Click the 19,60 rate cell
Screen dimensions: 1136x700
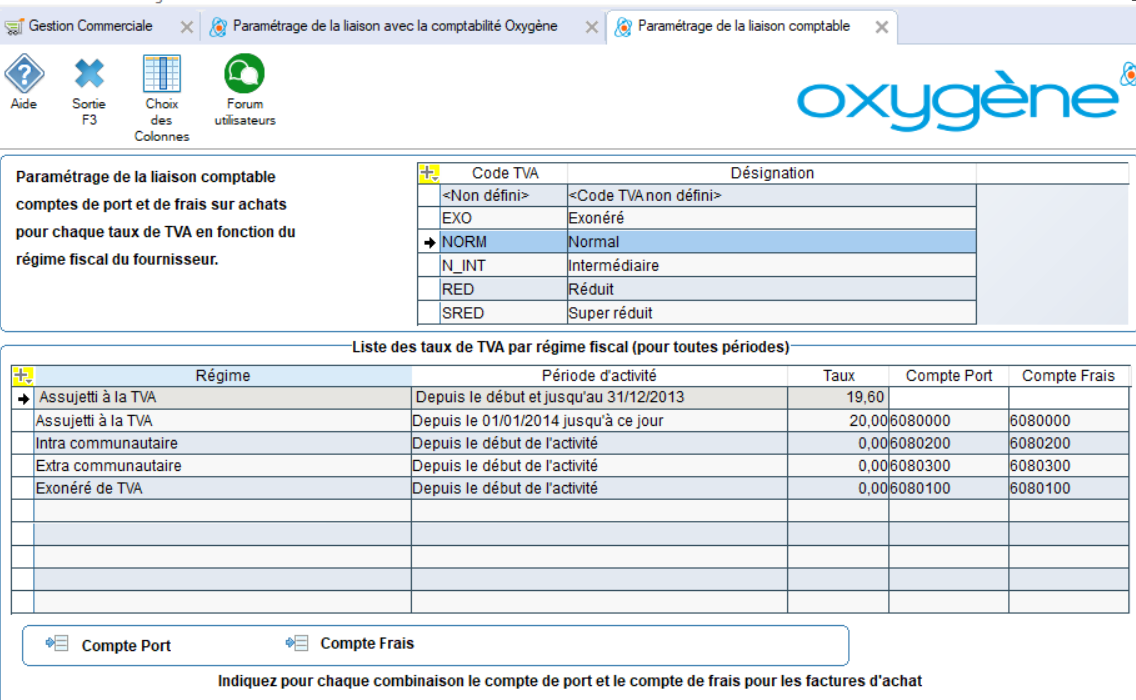tap(838, 398)
